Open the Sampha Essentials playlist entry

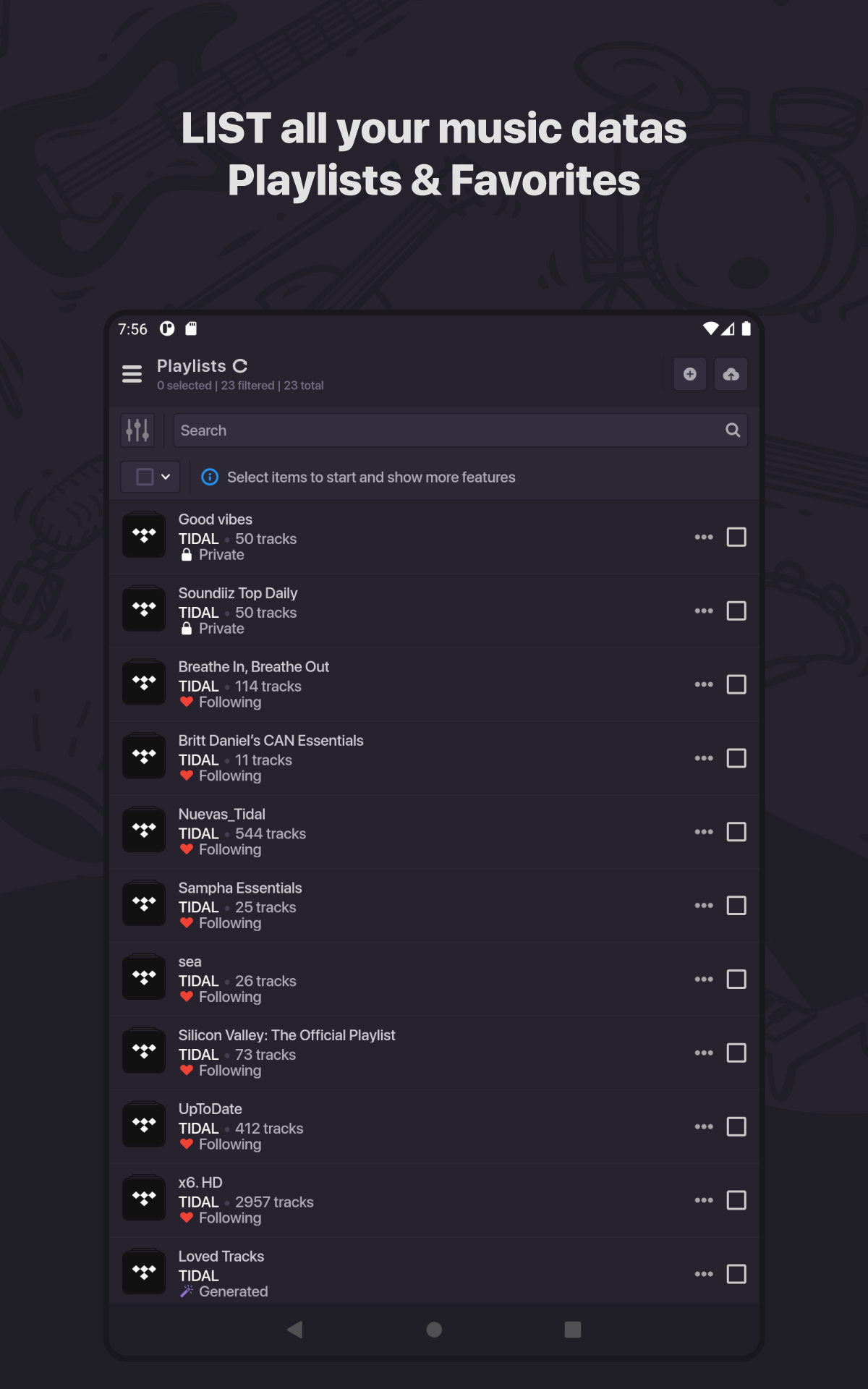point(240,888)
